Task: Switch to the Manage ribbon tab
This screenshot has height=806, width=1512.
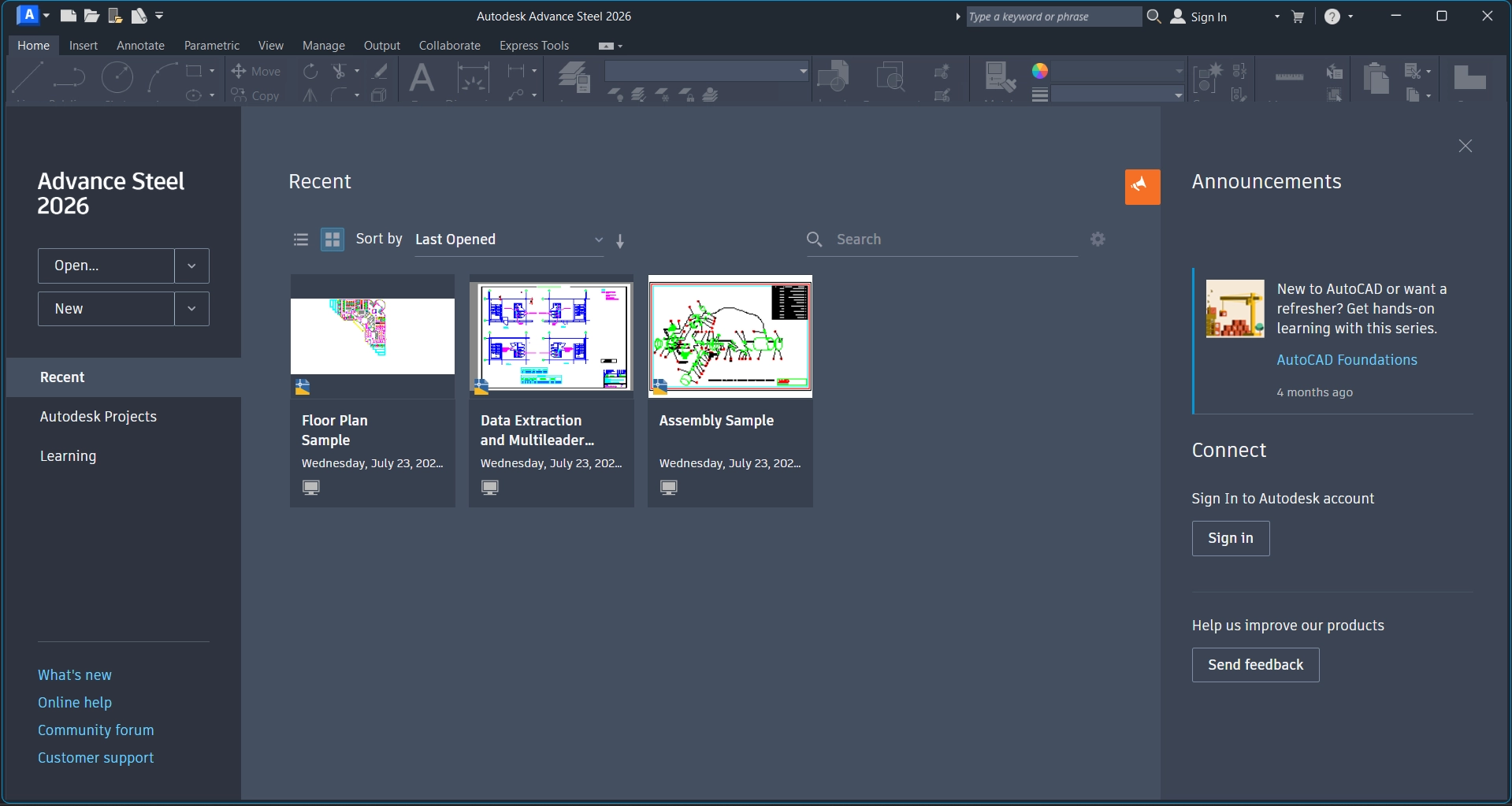Action: coord(324,46)
